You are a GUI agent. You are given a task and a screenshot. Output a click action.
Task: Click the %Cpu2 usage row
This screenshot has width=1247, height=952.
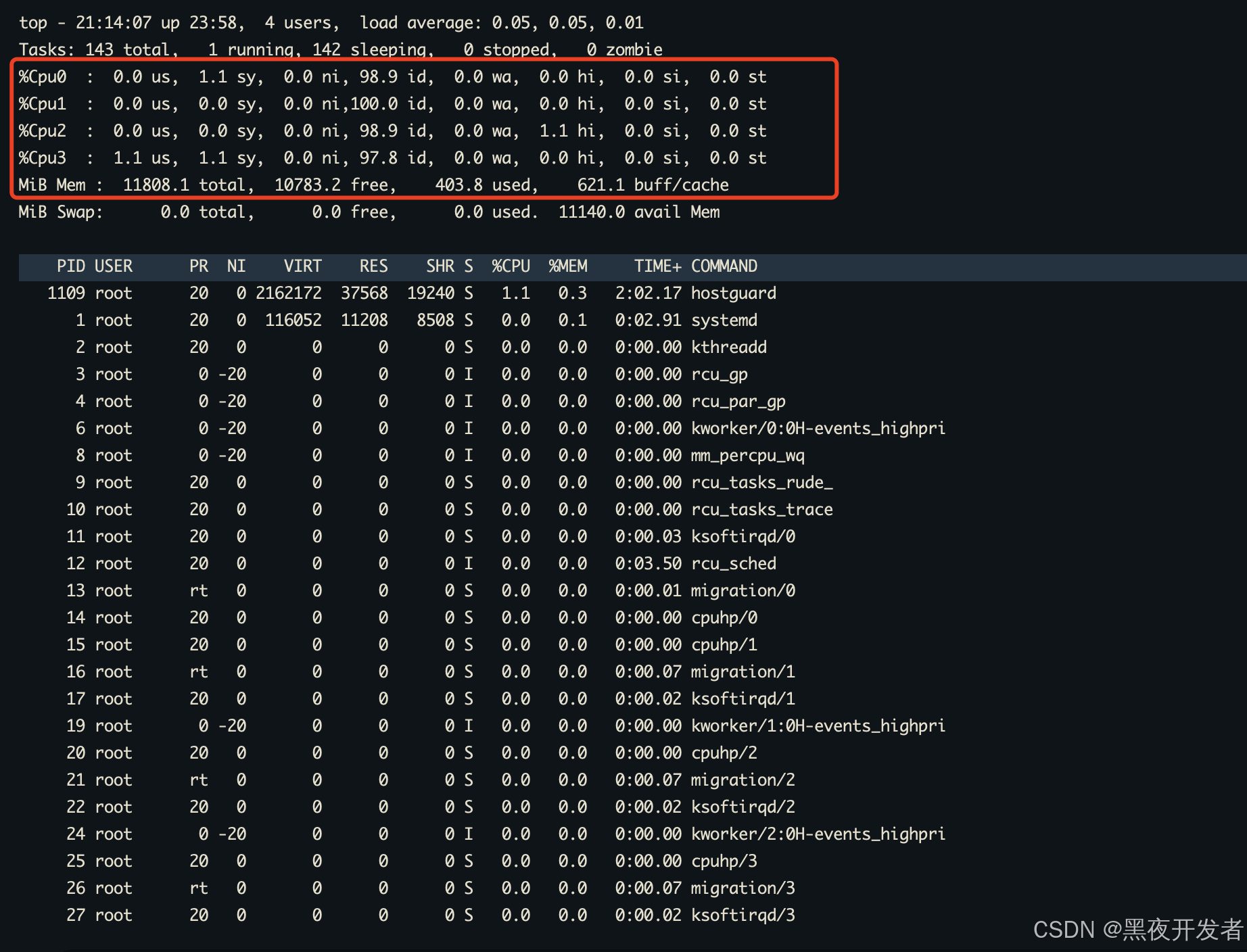pos(393,131)
